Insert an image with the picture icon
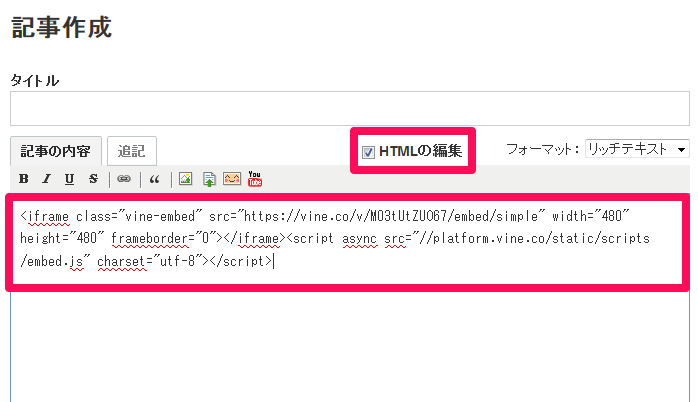698x402 pixels. pos(186,179)
